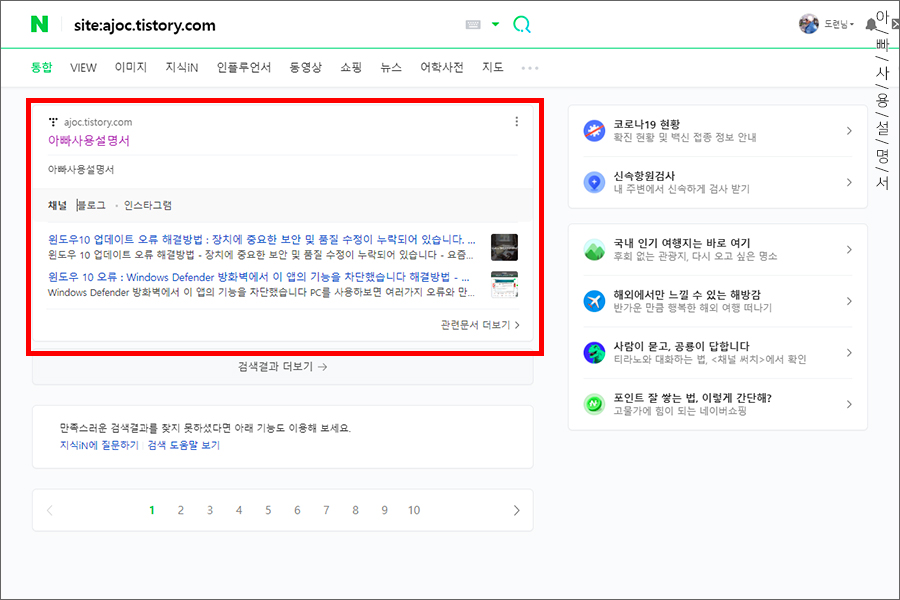Go to results page 10

(414, 510)
